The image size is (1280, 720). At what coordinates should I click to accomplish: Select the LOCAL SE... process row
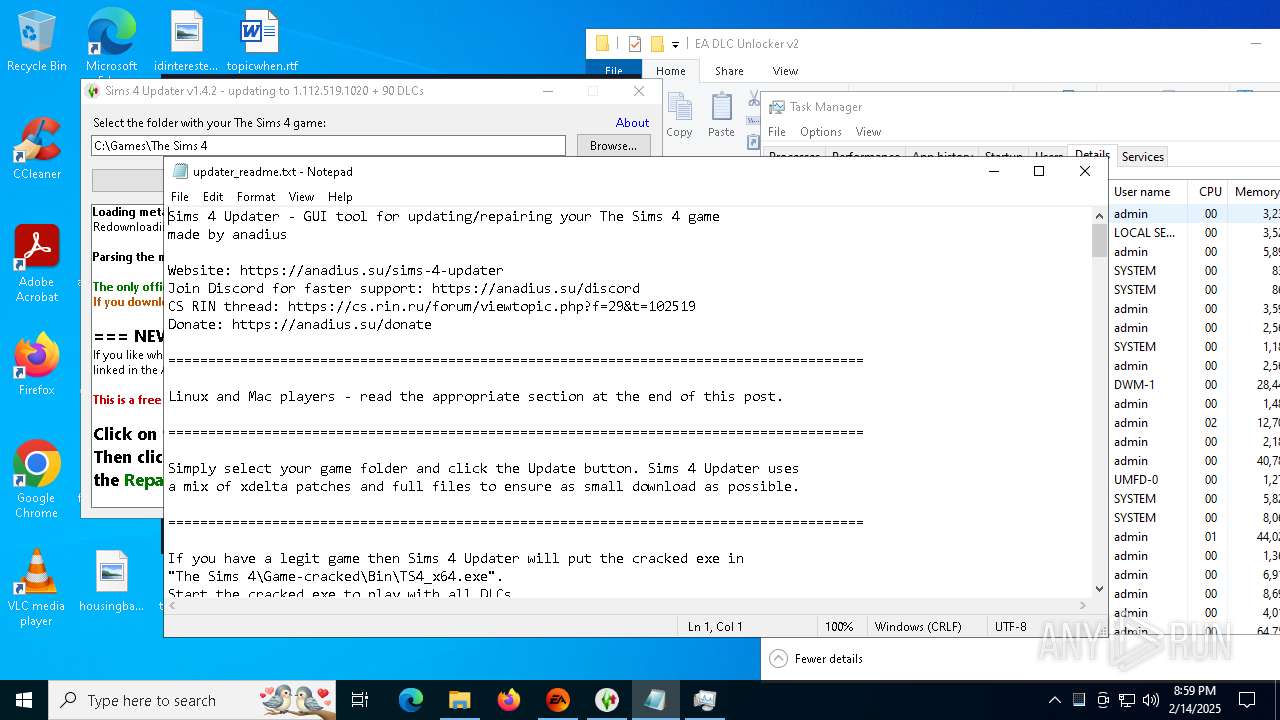pyautogui.click(x=1195, y=233)
